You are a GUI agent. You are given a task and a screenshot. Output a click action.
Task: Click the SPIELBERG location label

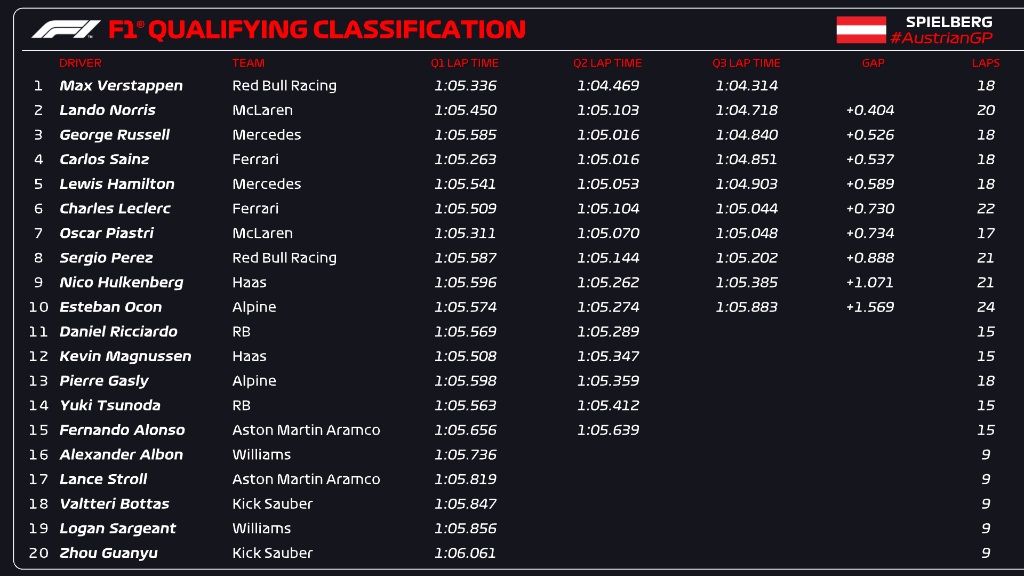(949, 22)
